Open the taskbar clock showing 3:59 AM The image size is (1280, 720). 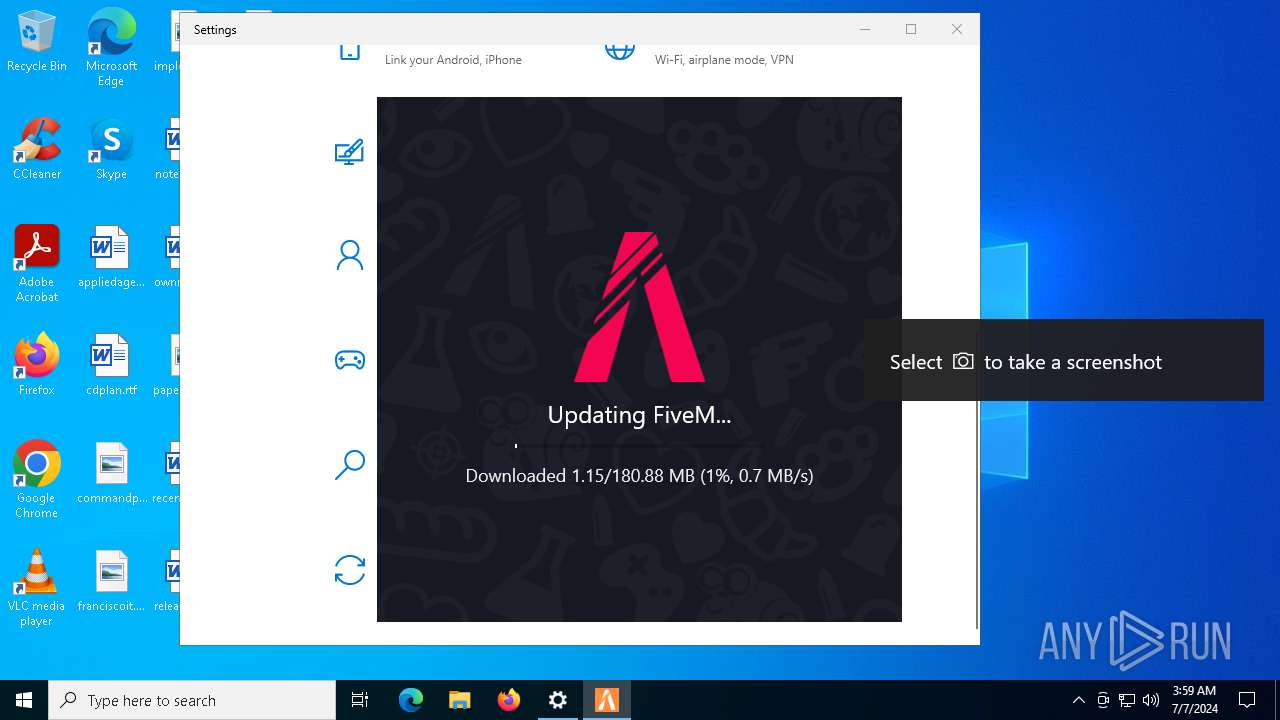click(x=1193, y=700)
